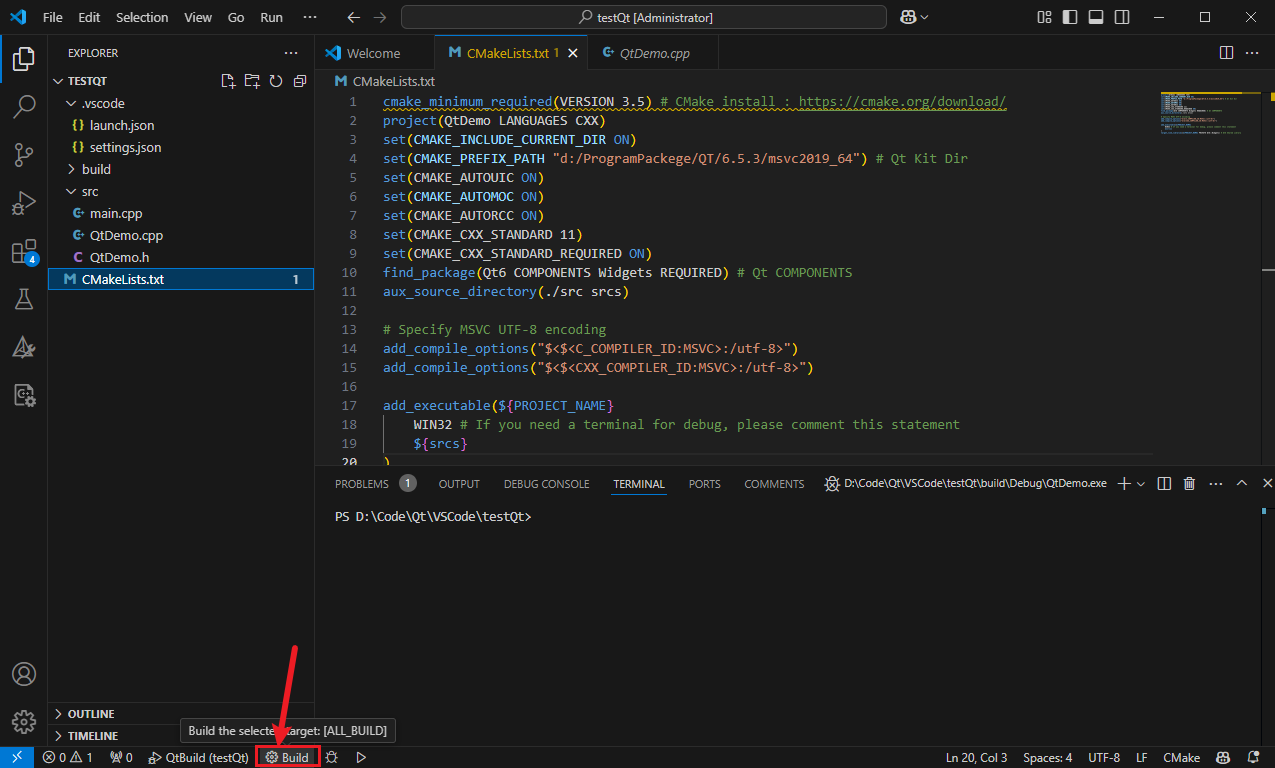Open the File menu
Screen dimensions: 1275x768
(52, 17)
